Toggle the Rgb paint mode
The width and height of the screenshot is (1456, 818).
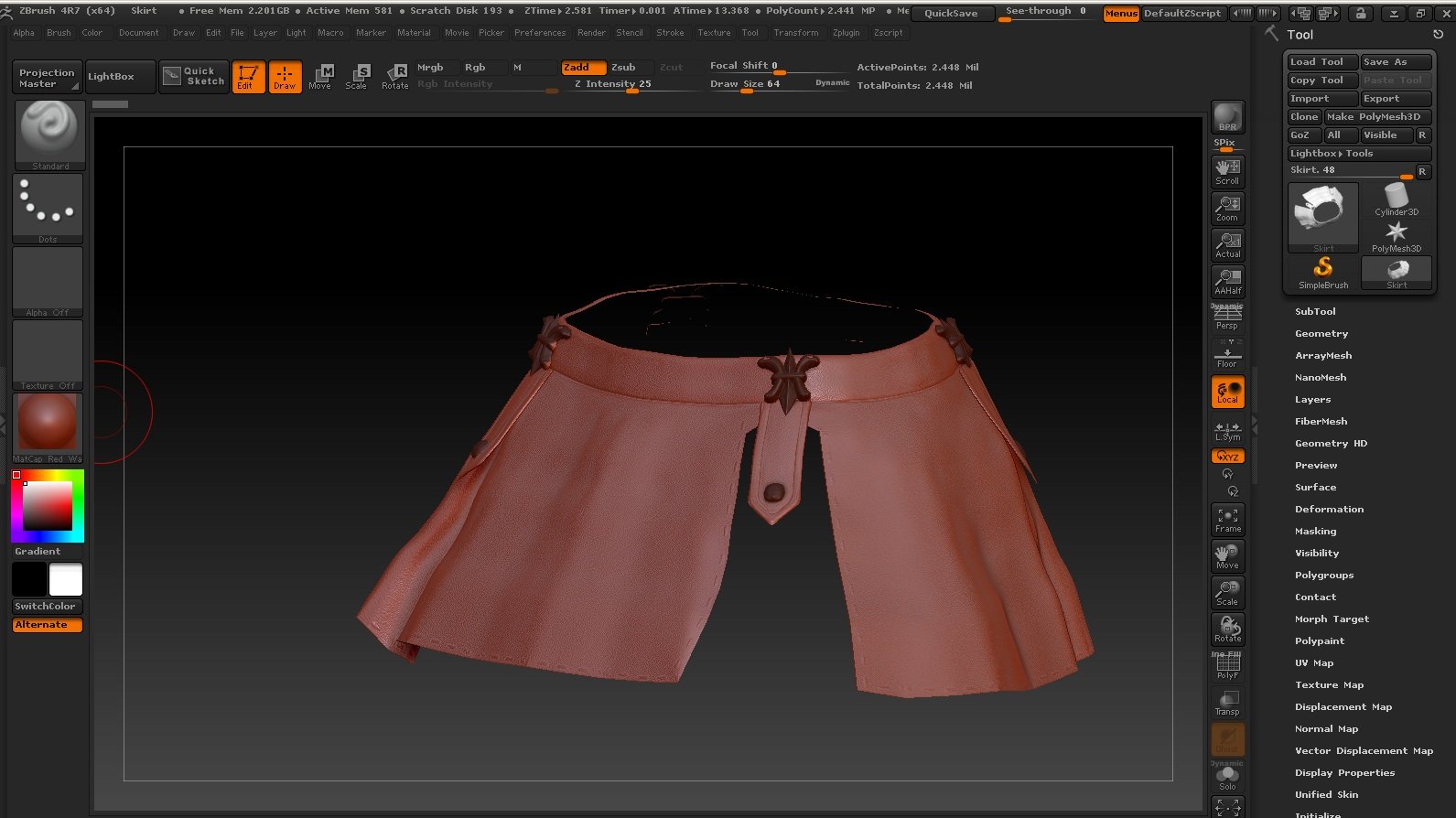484,68
